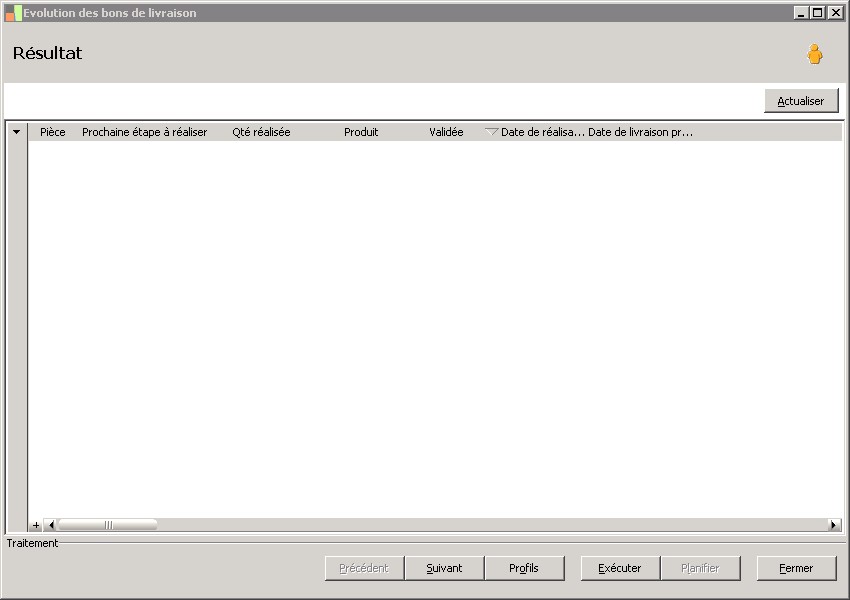Click the Qté réalisée column header

tap(261, 132)
